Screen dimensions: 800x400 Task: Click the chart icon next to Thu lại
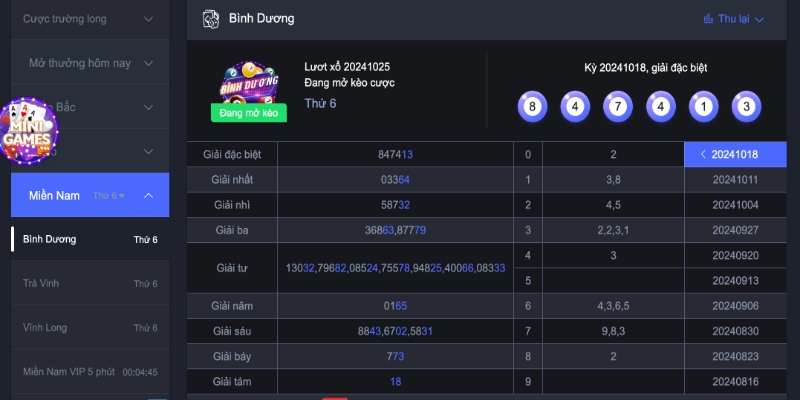(709, 18)
